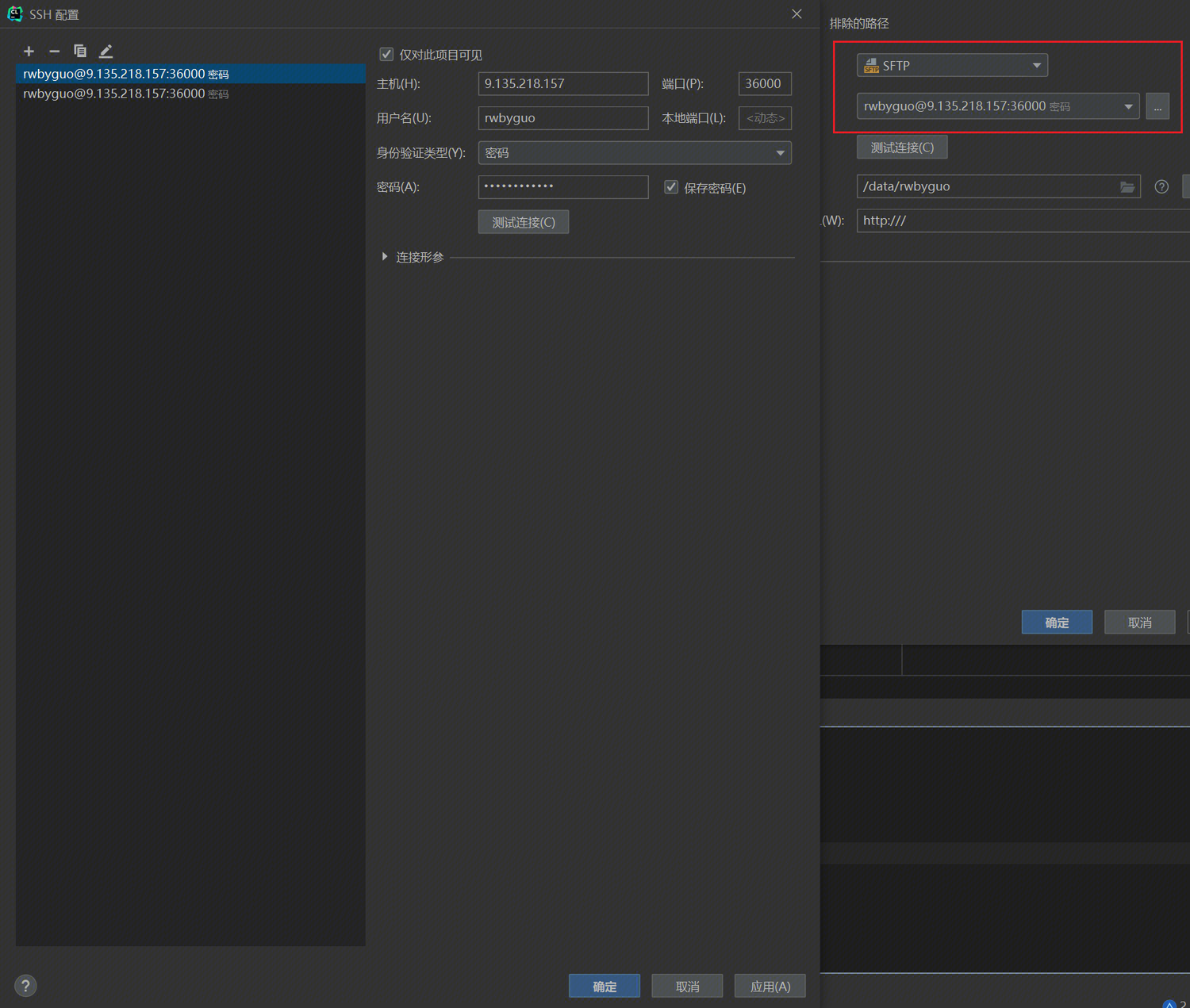The width and height of the screenshot is (1190, 1008).
Task: Click the remove SSH configuration minus icon
Action: point(54,52)
